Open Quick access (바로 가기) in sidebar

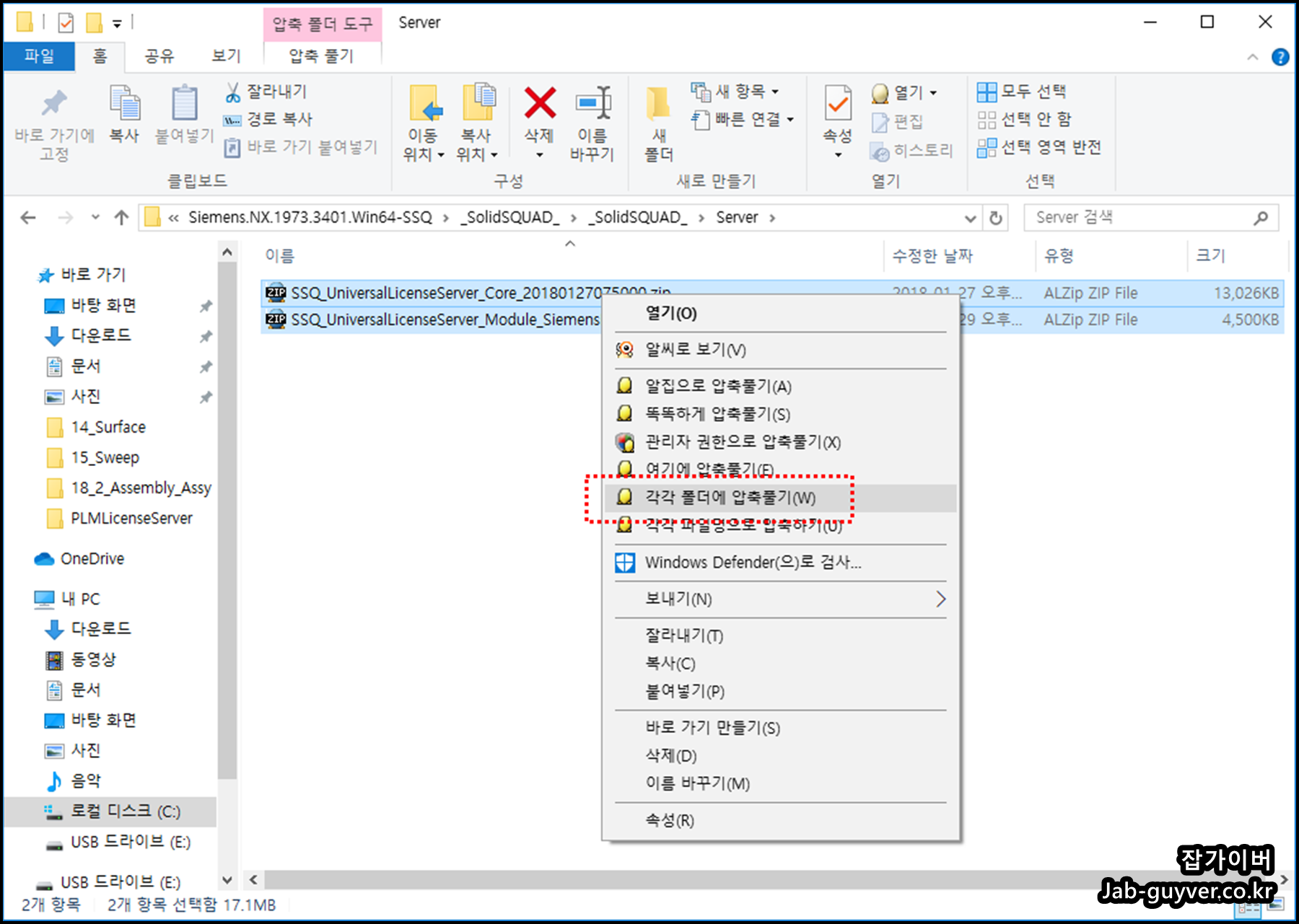pyautogui.click(x=82, y=274)
